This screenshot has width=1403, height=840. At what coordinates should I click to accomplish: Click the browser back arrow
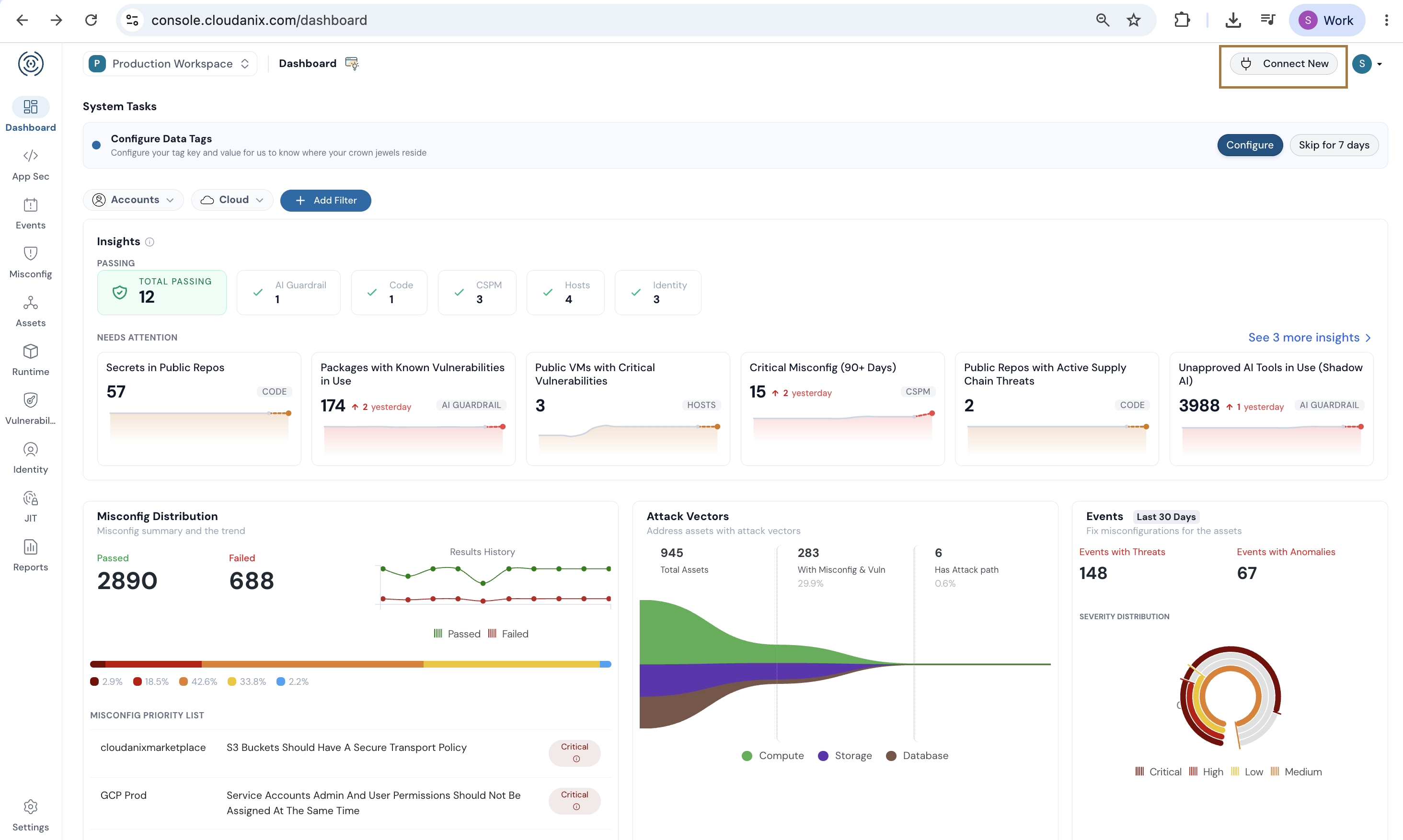click(x=22, y=21)
